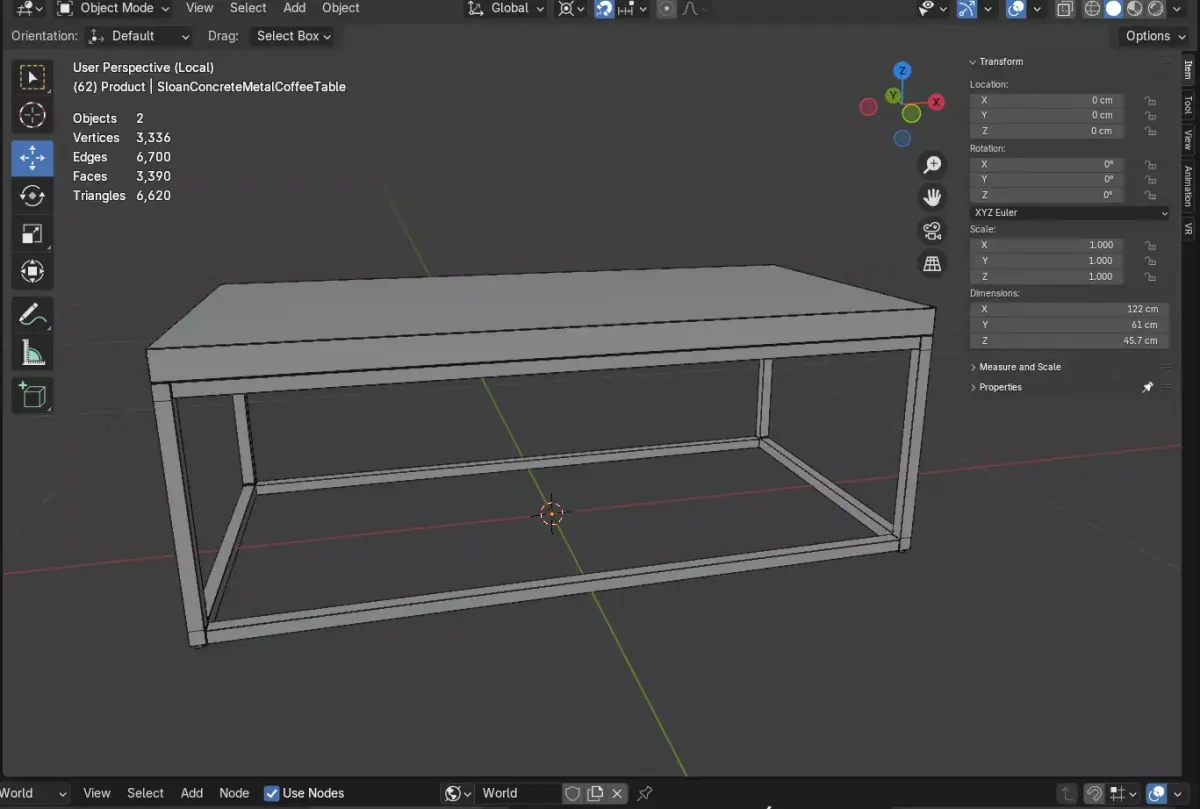Open Orientation Default dropdown
This screenshot has height=809, width=1200.
tap(139, 36)
